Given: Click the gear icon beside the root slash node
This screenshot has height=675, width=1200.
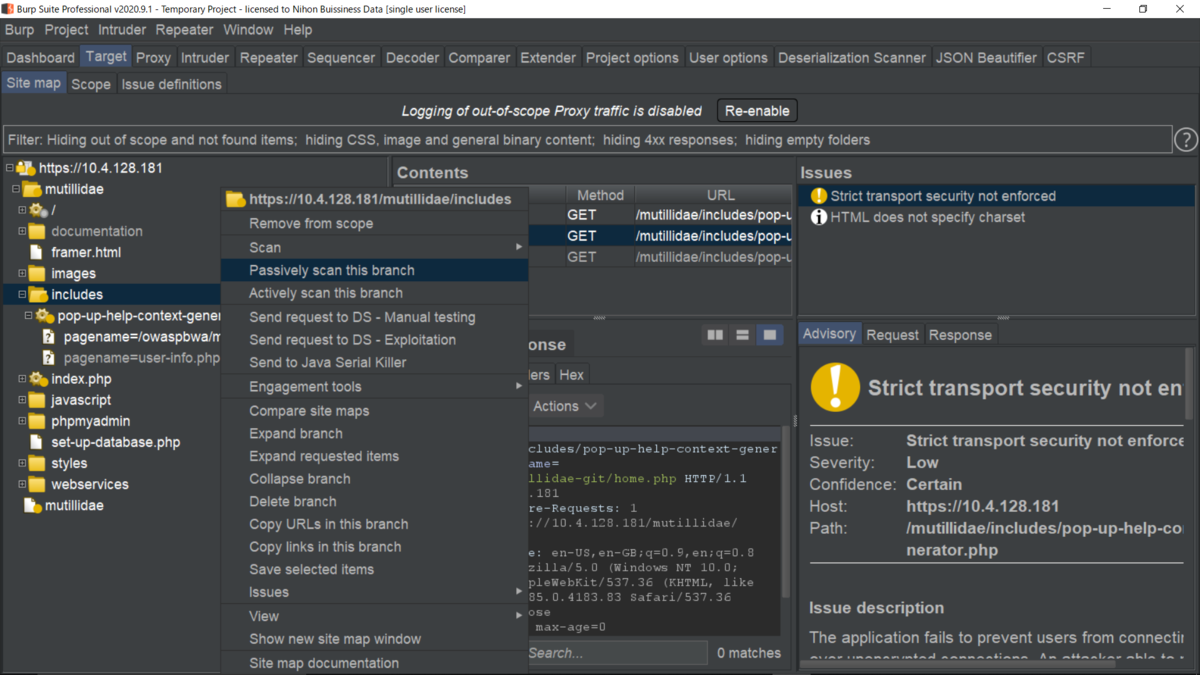Looking at the screenshot, I should pos(38,210).
